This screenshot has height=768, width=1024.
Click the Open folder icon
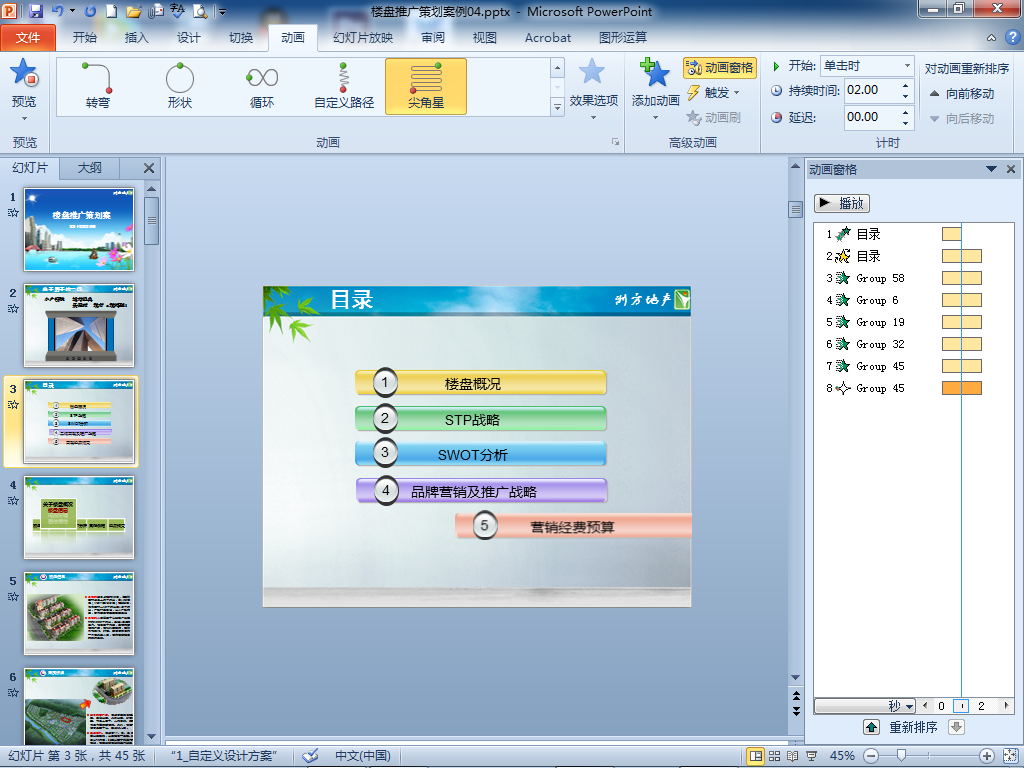coord(133,11)
